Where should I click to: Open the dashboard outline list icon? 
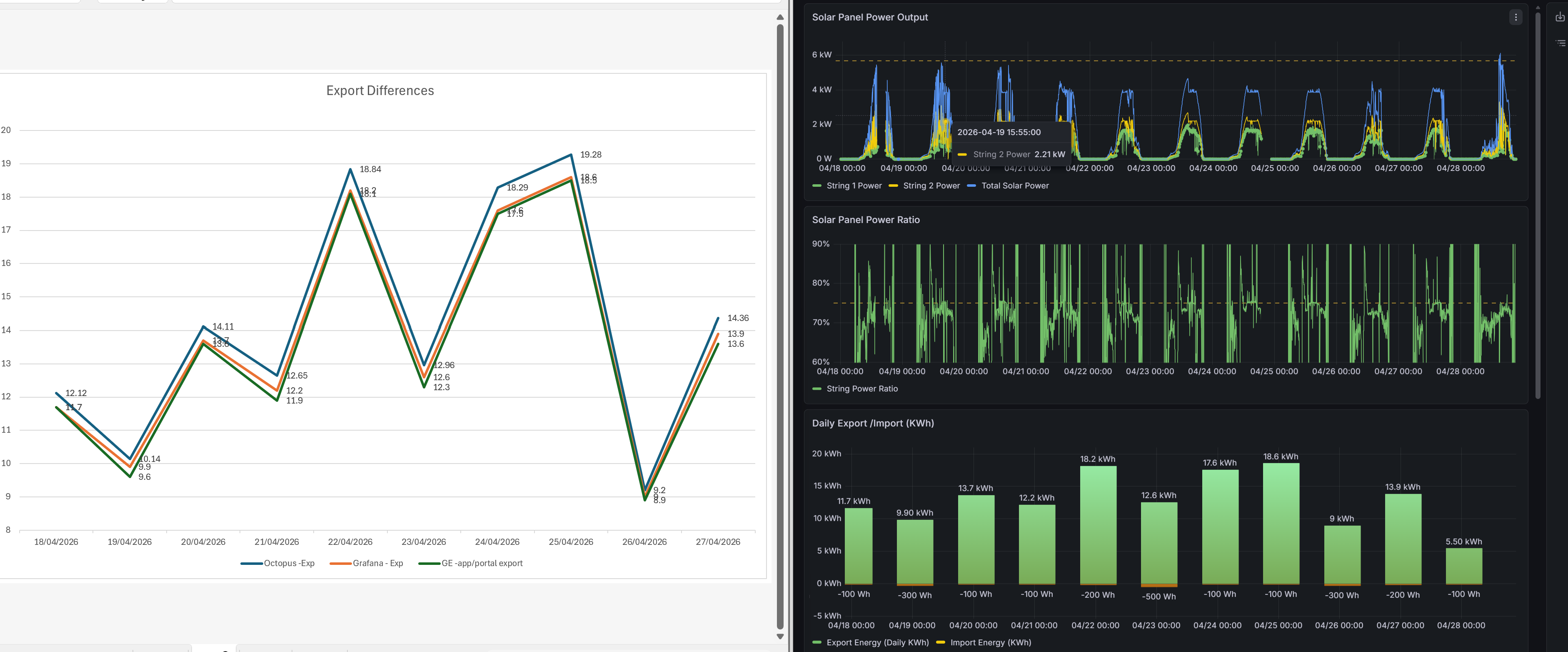pos(1560,43)
